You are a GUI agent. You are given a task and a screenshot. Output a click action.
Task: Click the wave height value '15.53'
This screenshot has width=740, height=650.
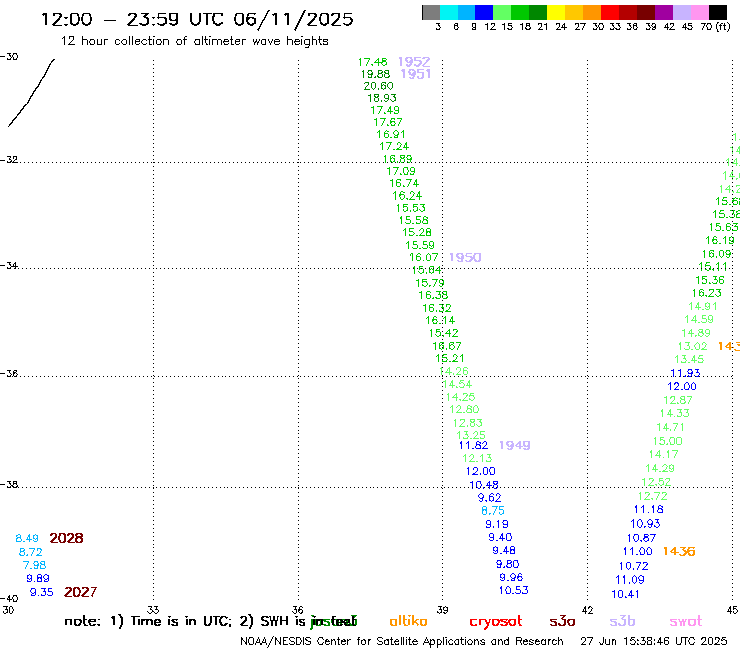(411, 208)
